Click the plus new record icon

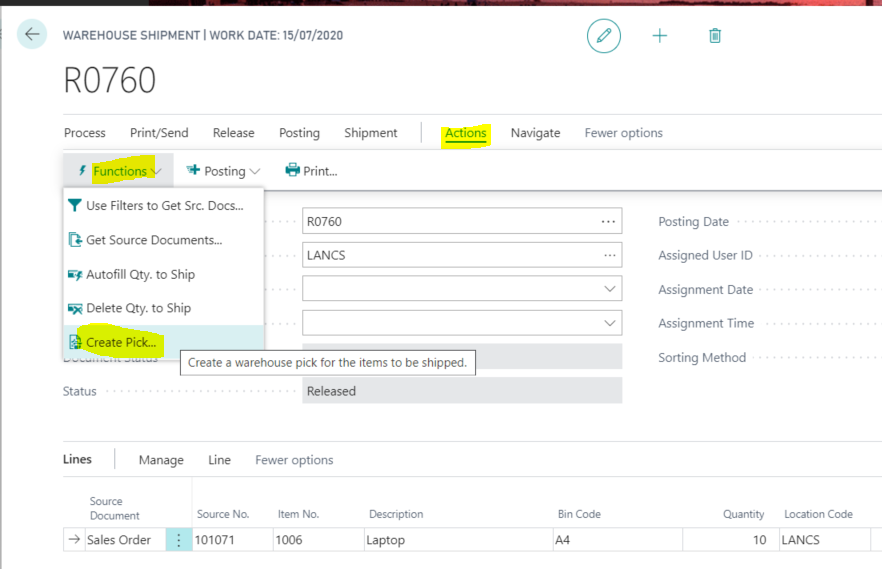click(660, 36)
